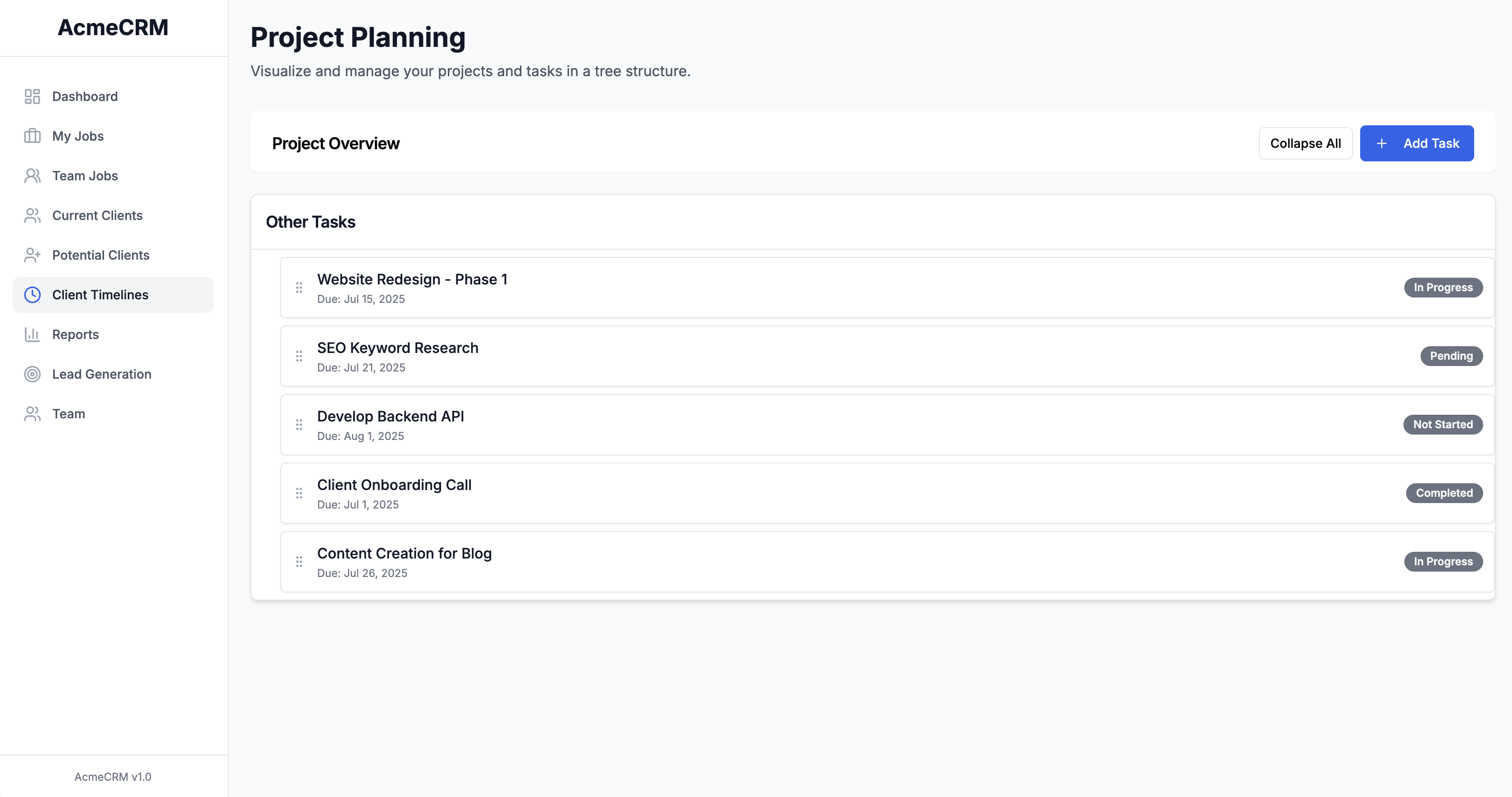Screen dimensions: 1512x797
Task: Click the Pending status badge
Action: click(1451, 356)
